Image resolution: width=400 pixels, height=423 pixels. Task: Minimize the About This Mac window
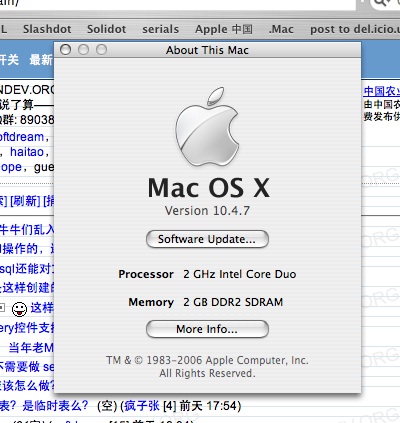tap(83, 50)
